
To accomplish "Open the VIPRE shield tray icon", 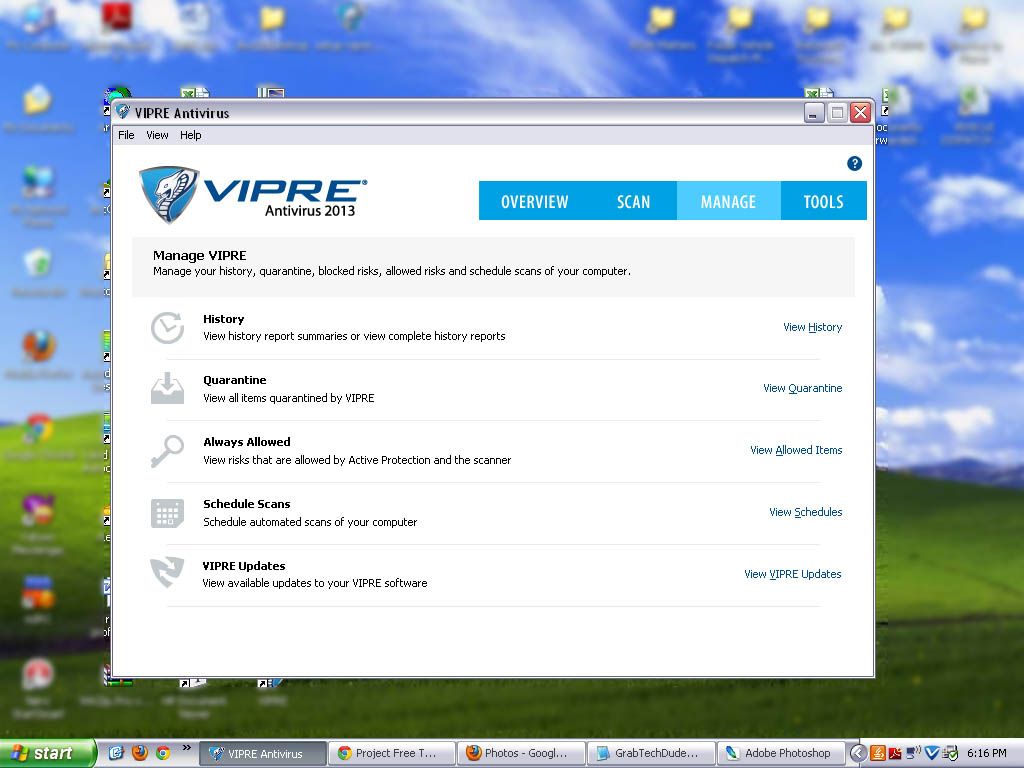I will (x=932, y=753).
